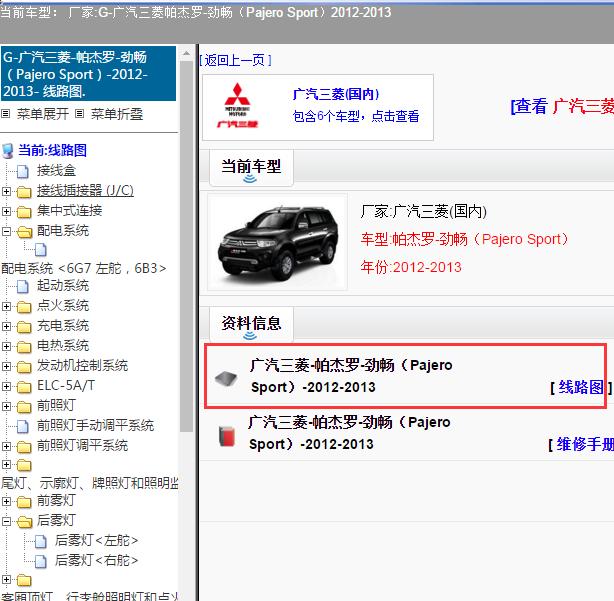Screen dimensions: 614x601
Task: Click the folder icon of 前照灯
Action: [x=24, y=406]
